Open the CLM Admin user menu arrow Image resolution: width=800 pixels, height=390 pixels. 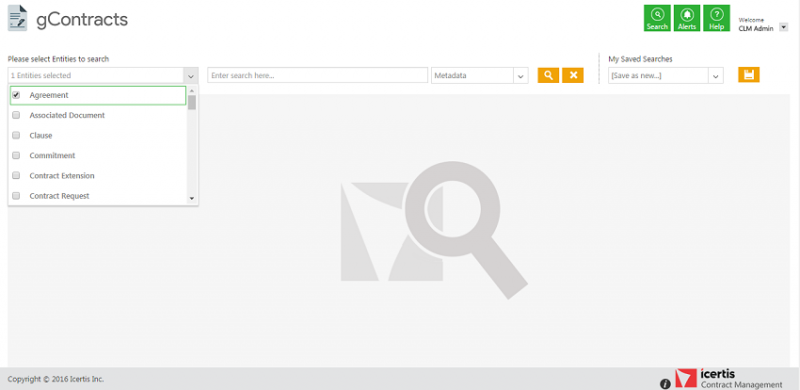click(x=784, y=28)
